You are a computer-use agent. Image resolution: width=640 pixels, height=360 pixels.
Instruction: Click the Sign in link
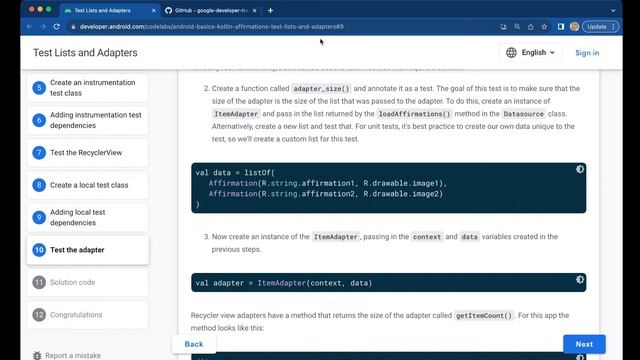tap(587, 53)
